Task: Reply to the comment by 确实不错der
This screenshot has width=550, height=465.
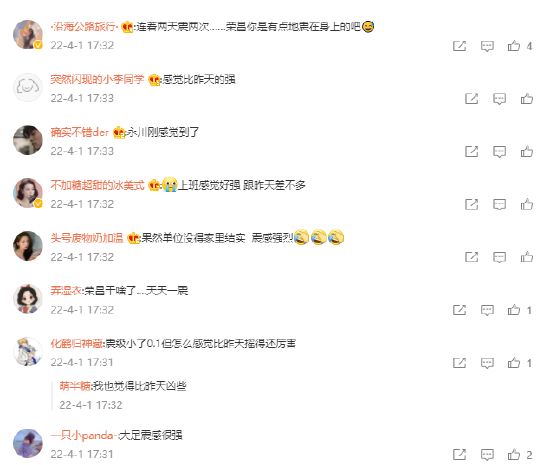Action: [x=499, y=151]
